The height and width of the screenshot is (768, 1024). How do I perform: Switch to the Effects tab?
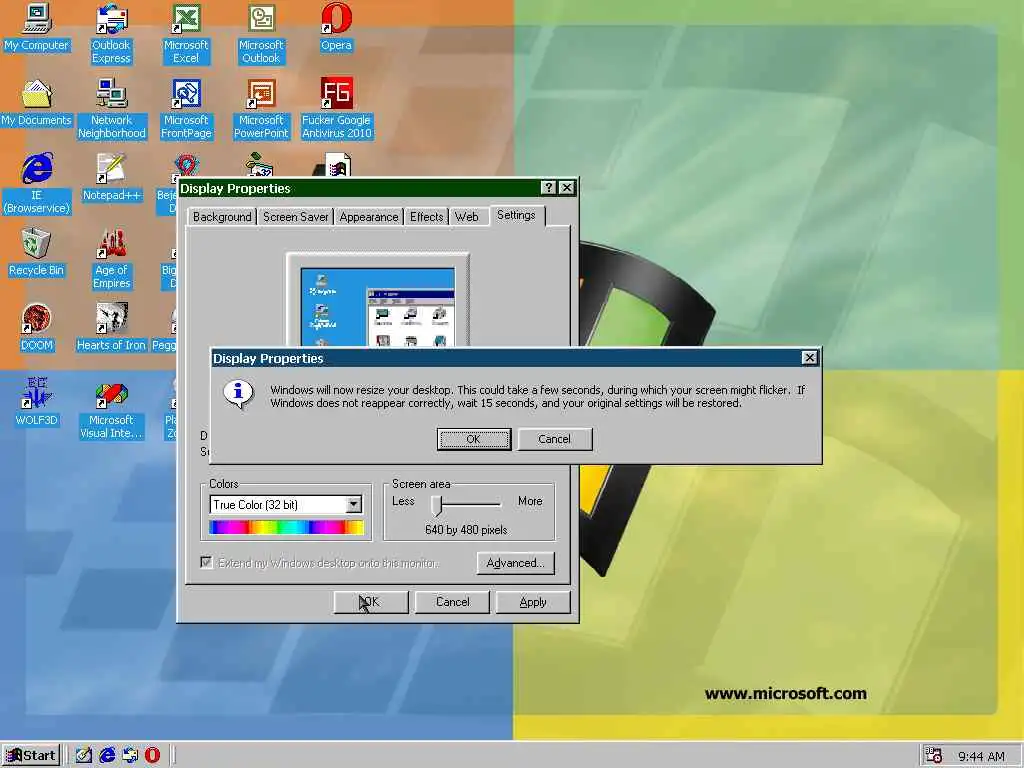pyautogui.click(x=426, y=217)
